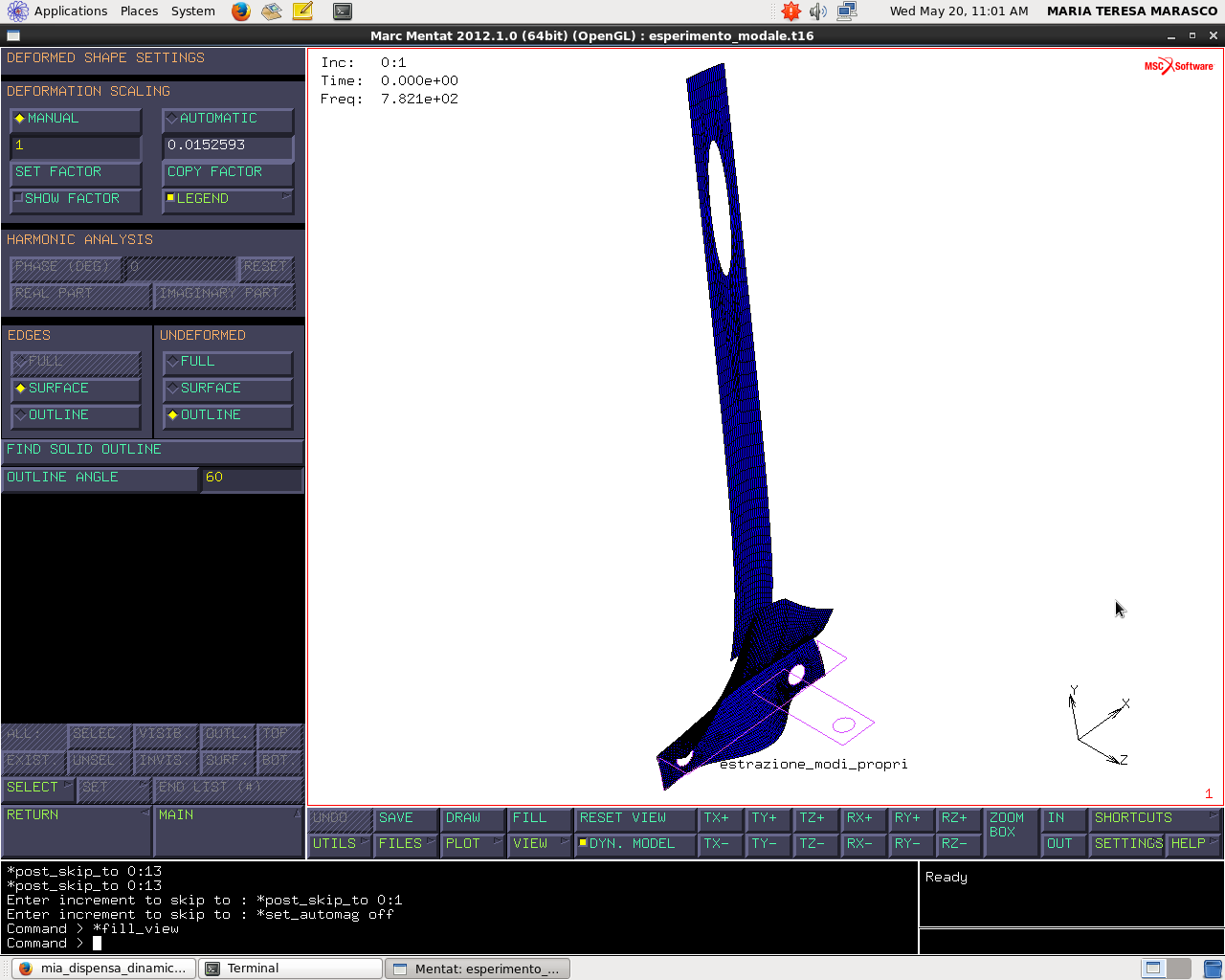Open the UTILS menu
The width and height of the screenshot is (1225, 980).
tap(341, 844)
